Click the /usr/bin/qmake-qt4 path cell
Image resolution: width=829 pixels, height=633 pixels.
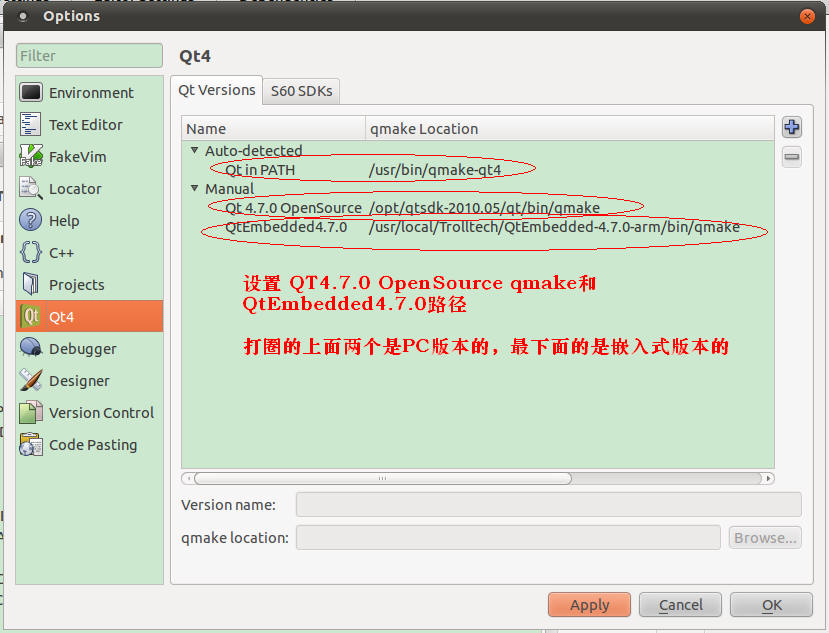435,170
